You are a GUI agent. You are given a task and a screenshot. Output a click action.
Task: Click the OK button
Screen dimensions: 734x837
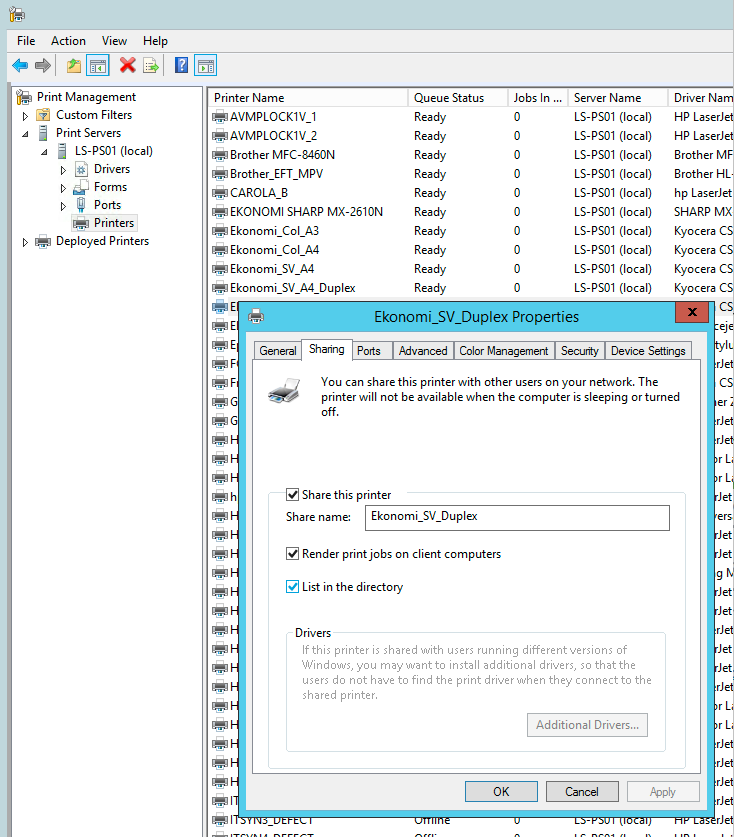[501, 792]
